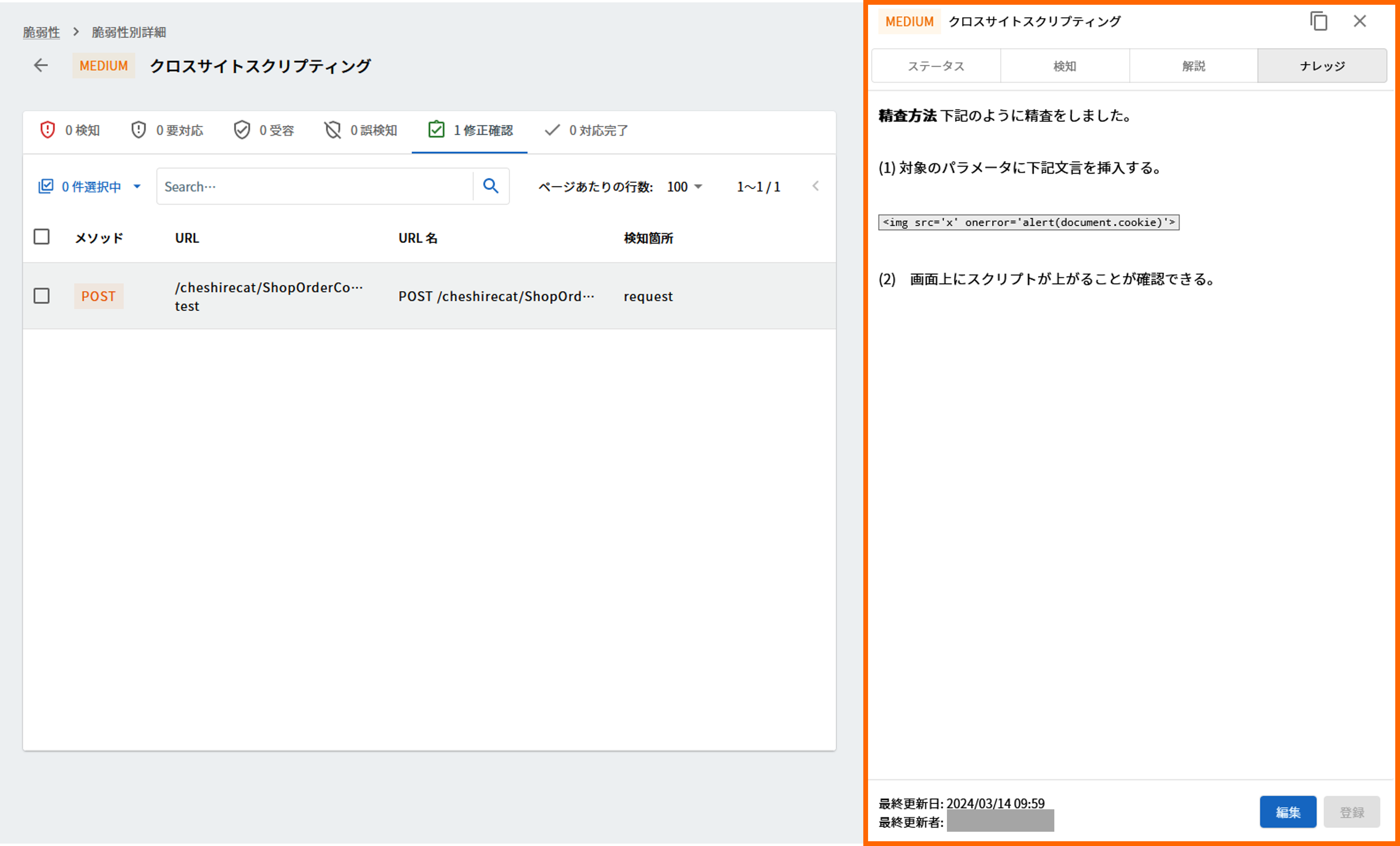Click the copy icon in the detail panel

[1318, 22]
